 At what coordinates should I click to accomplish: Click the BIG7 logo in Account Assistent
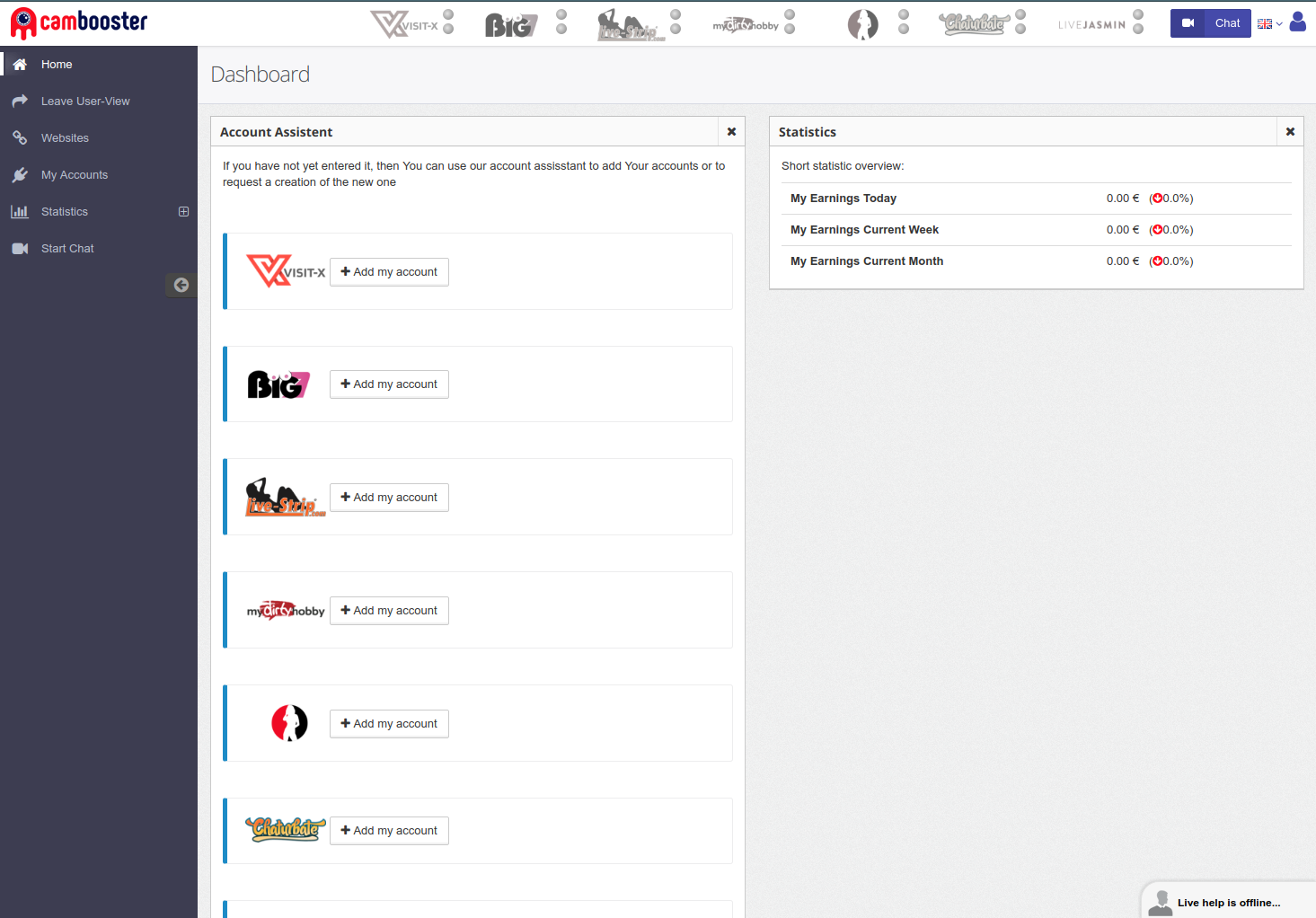[x=278, y=384]
